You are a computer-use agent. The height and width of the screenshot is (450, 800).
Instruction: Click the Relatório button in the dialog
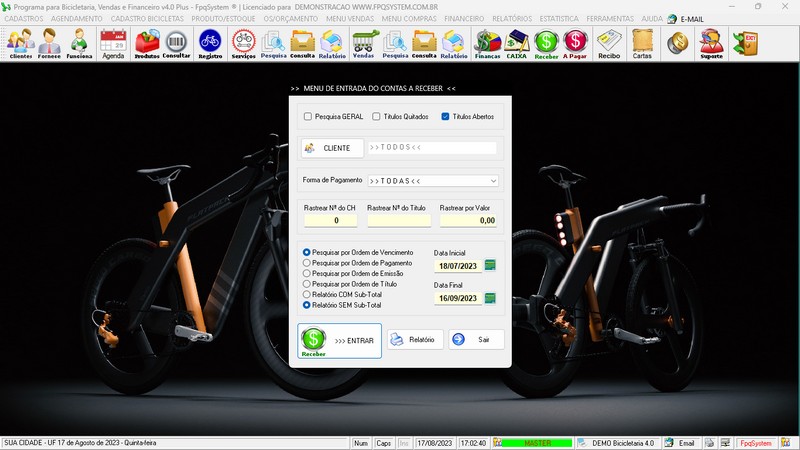(414, 340)
